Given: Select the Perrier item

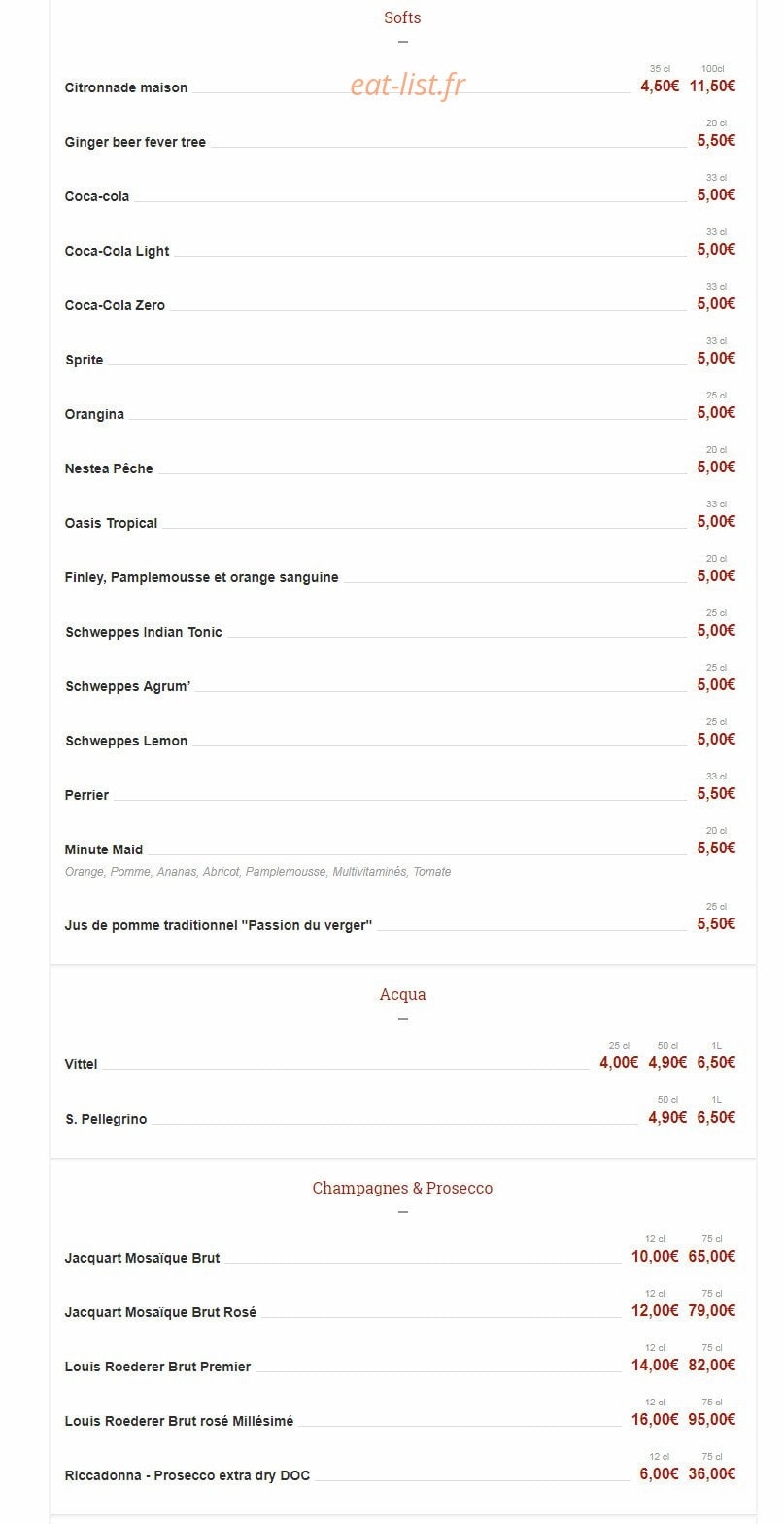Looking at the screenshot, I should click(x=86, y=795).
